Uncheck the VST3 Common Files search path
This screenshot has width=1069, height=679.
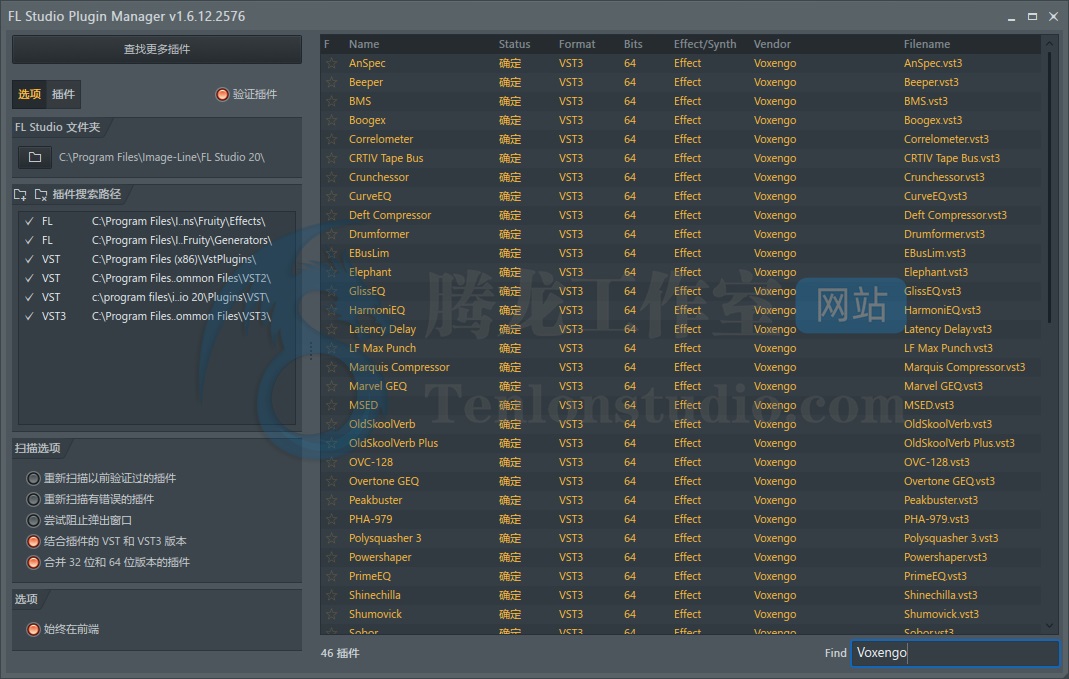tap(30, 316)
